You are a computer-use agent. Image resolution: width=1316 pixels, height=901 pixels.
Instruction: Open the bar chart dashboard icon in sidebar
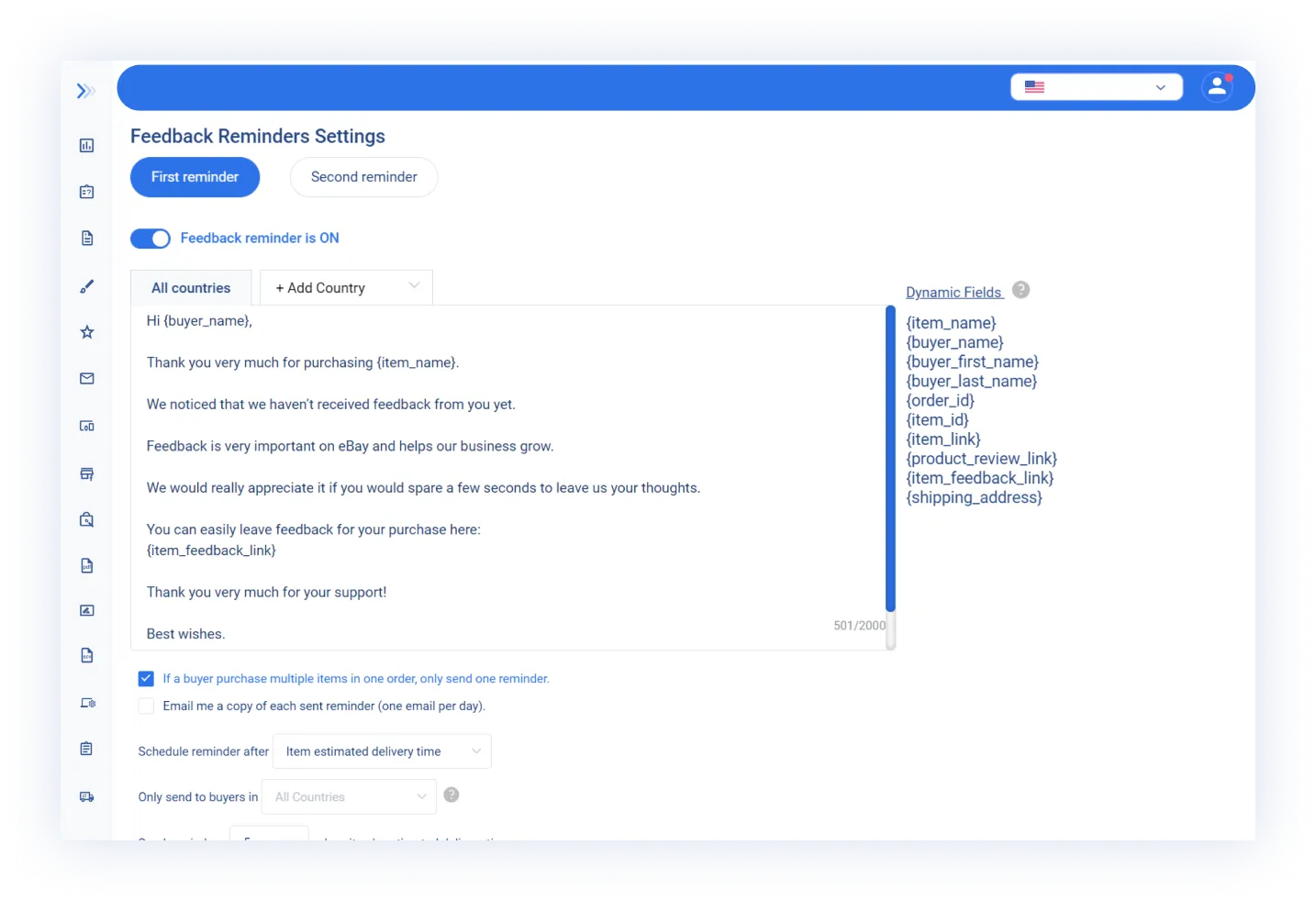pos(87,145)
